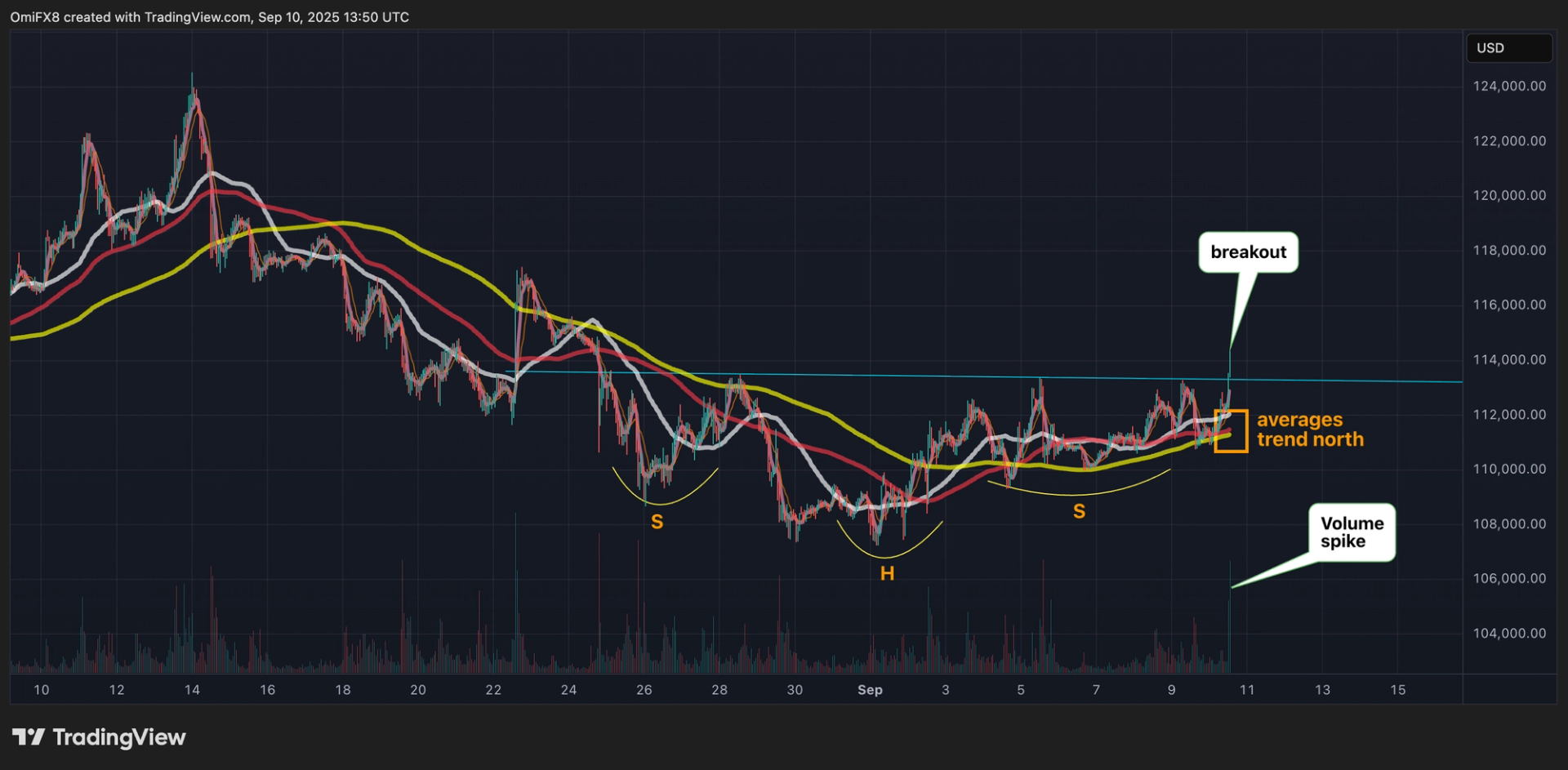Click the orange highlight box on the averages
Screen dimensions: 1568x770
coord(1230,432)
